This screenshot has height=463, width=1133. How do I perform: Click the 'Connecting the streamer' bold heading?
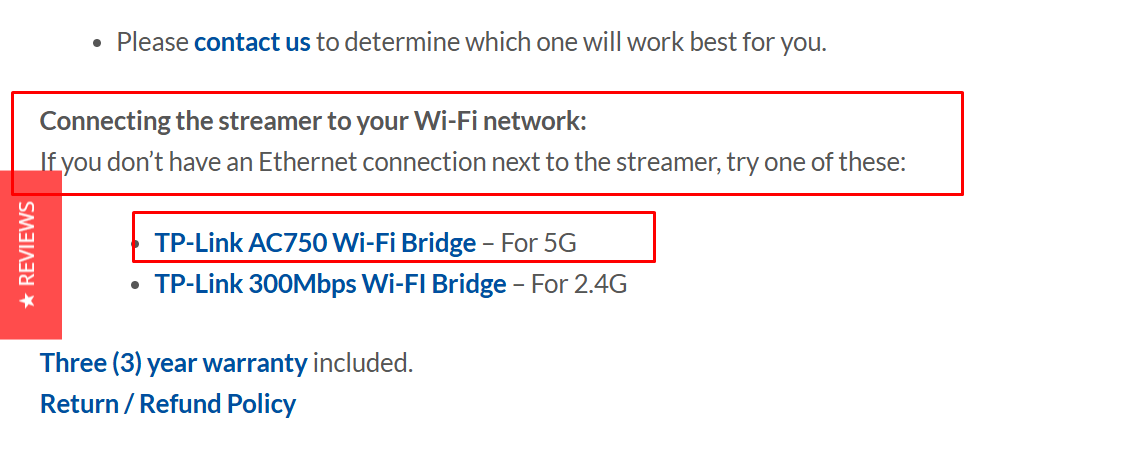[313, 121]
